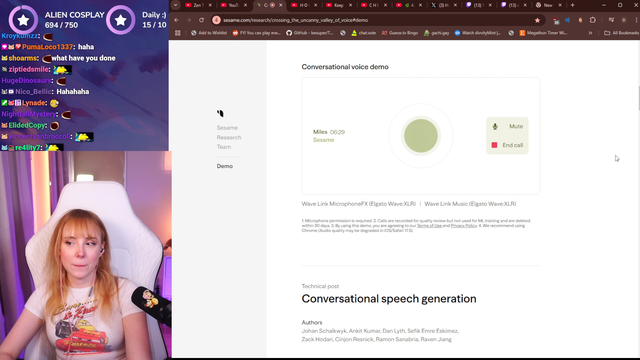Screen dimensions: 640x360
Task: Open the media control toolbar icon
Action: [x=611, y=20]
